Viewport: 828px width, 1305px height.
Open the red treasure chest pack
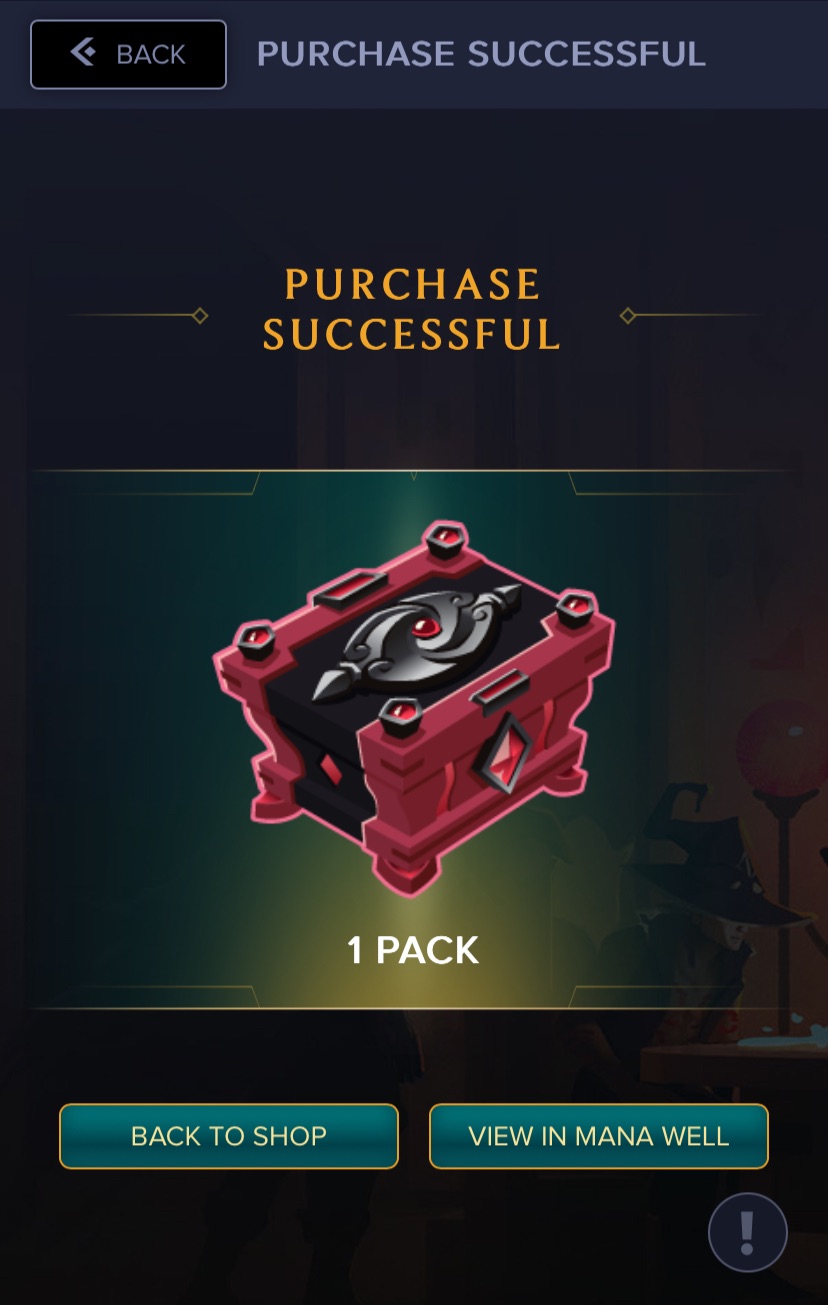click(414, 707)
